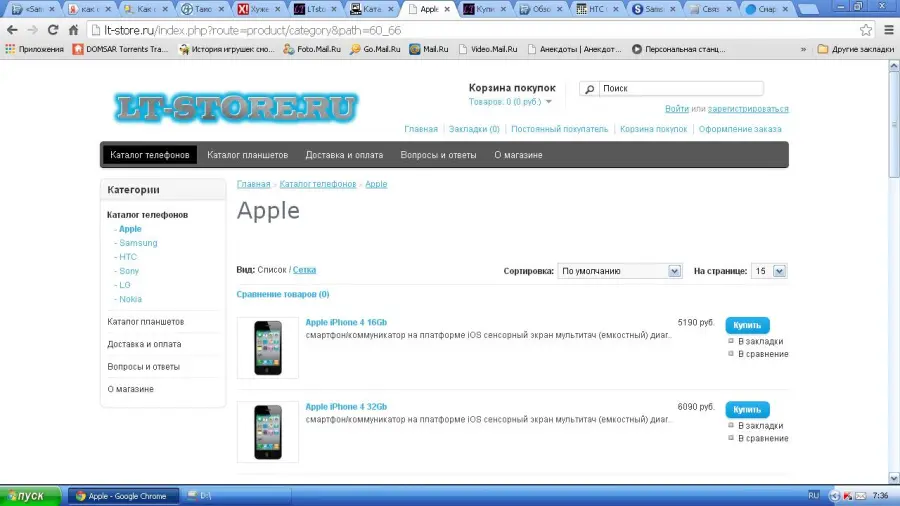This screenshot has height=506, width=900.
Task: Select О магазине menu item
Action: tap(518, 155)
